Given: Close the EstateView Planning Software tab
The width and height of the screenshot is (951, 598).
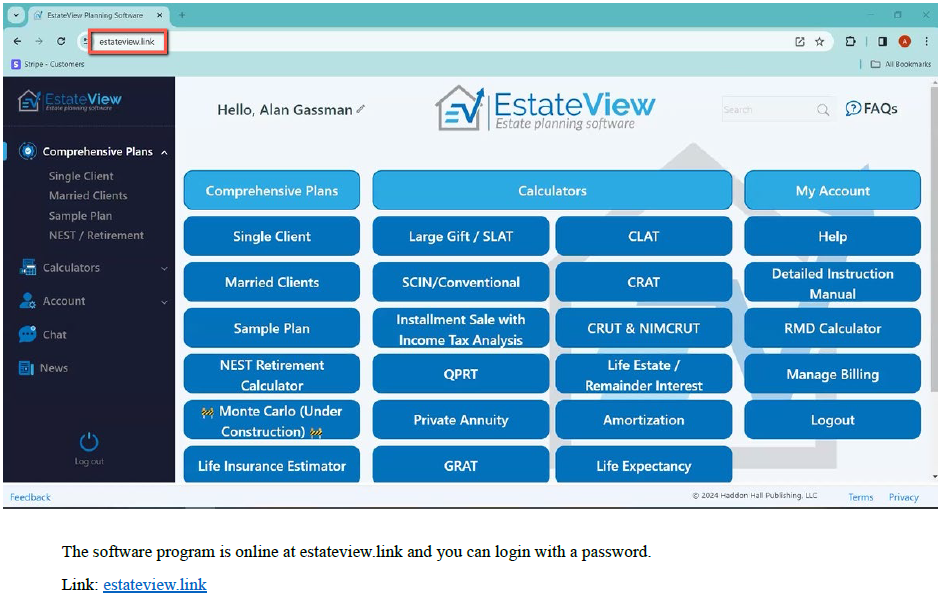Looking at the screenshot, I should click(x=160, y=15).
